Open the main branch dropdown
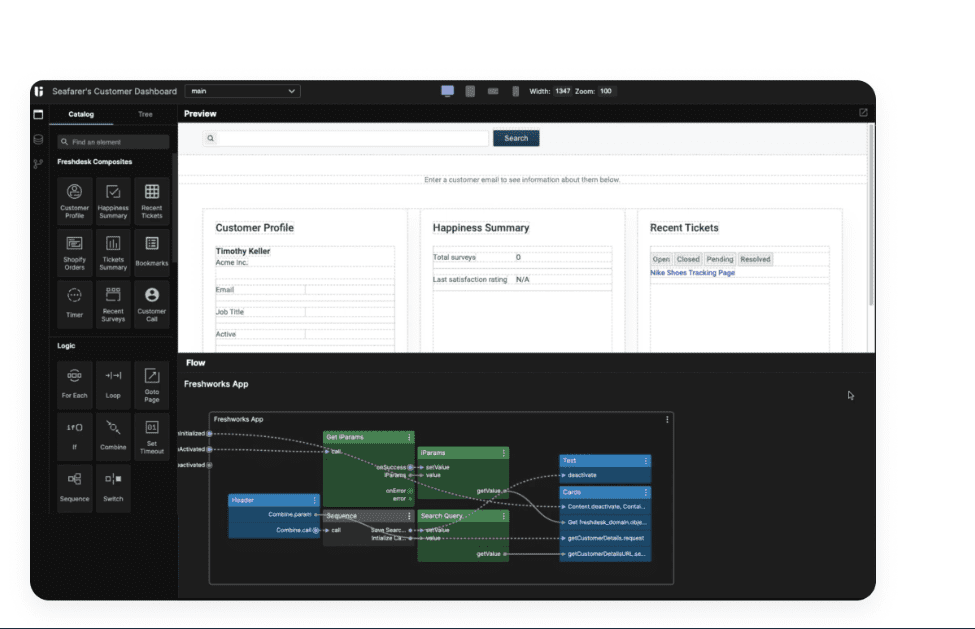Viewport: 975px width, 629px height. [x=243, y=91]
